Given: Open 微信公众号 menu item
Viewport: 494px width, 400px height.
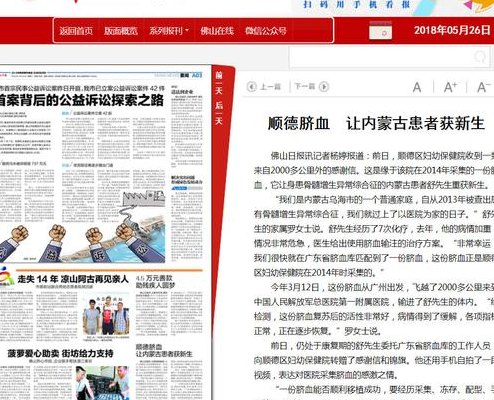Looking at the screenshot, I should [266, 31].
